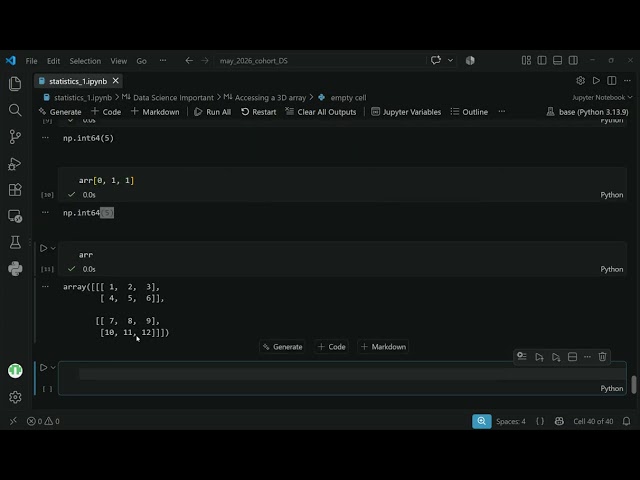Viewport: 640px width, 480px height.
Task: Open the menu bar overflow ellipsis
Action: (x=163, y=60)
